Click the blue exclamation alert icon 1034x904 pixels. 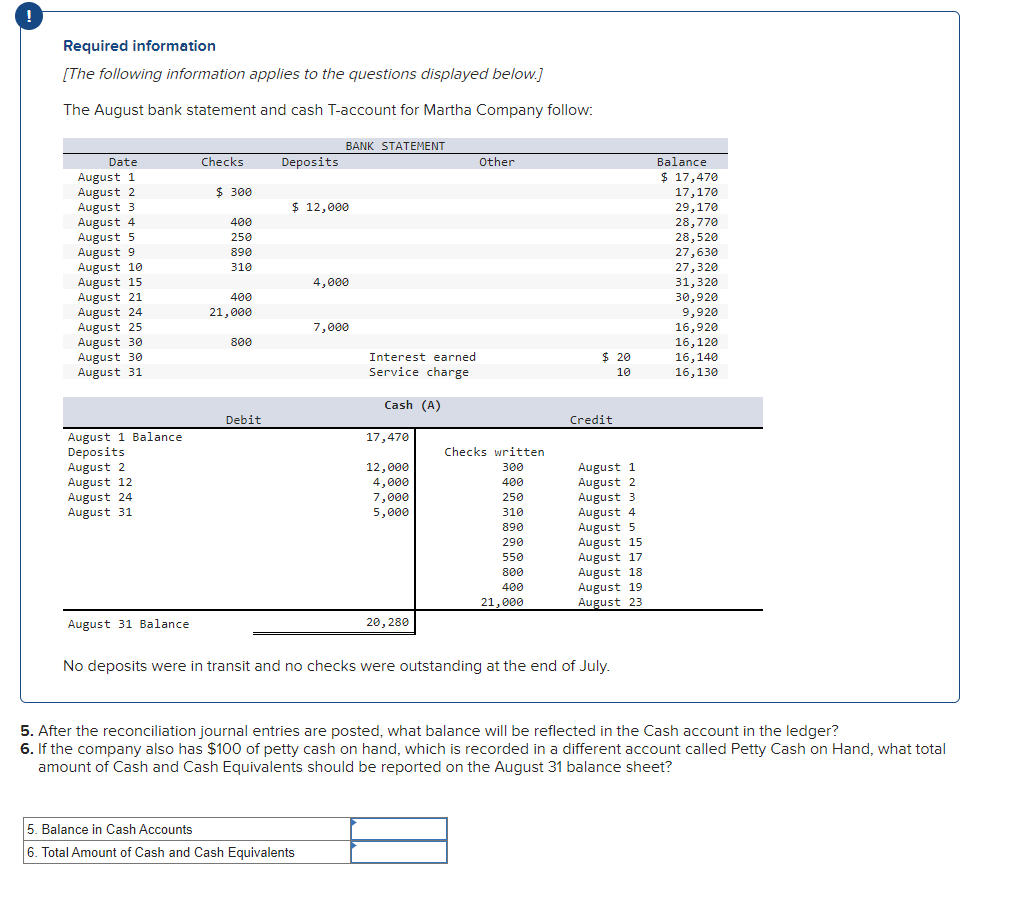pyautogui.click(x=29, y=16)
